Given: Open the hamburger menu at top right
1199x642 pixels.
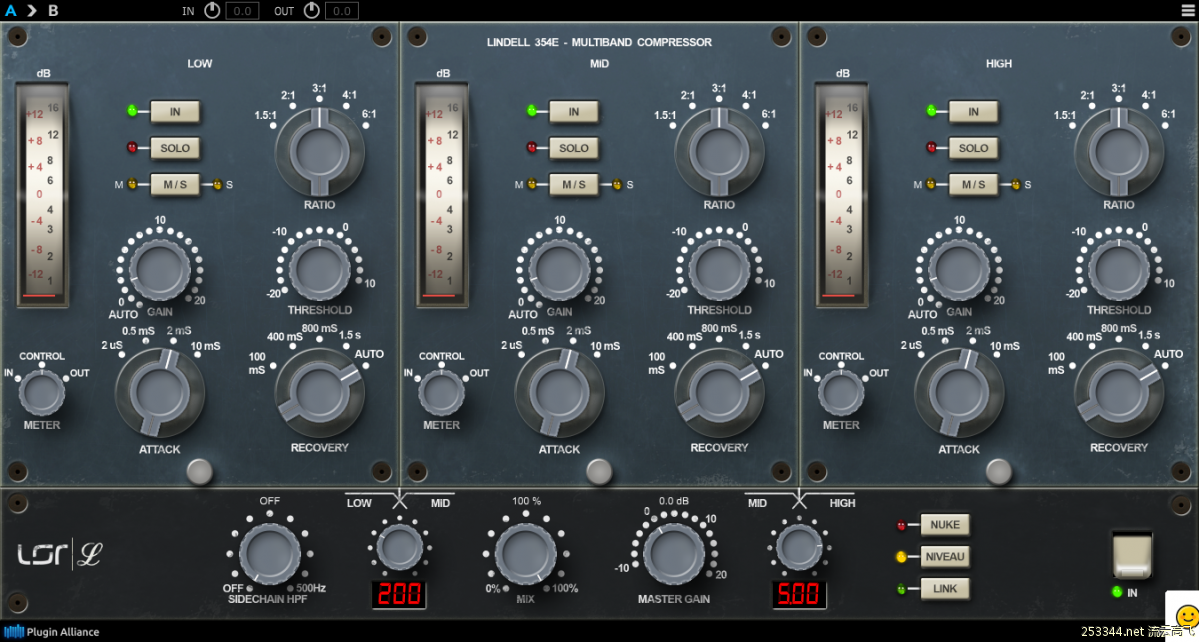Looking at the screenshot, I should [1186, 10].
